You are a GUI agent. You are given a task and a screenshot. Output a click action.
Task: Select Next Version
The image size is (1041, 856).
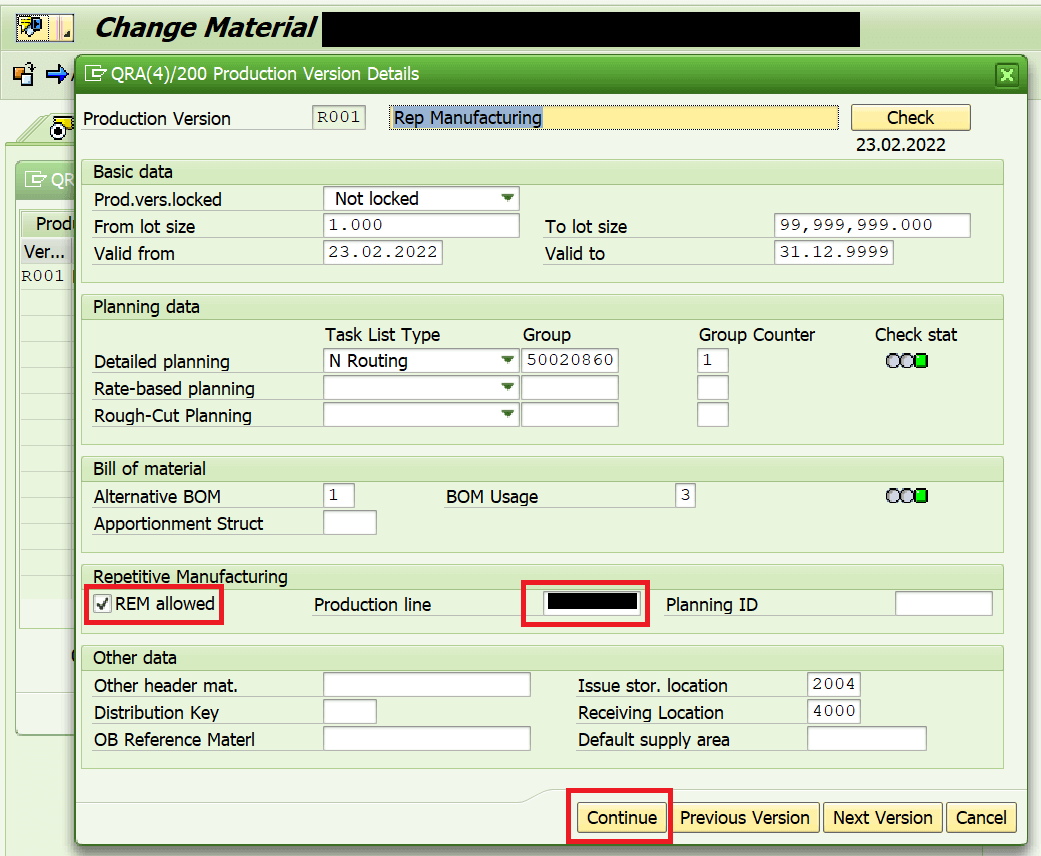click(882, 817)
